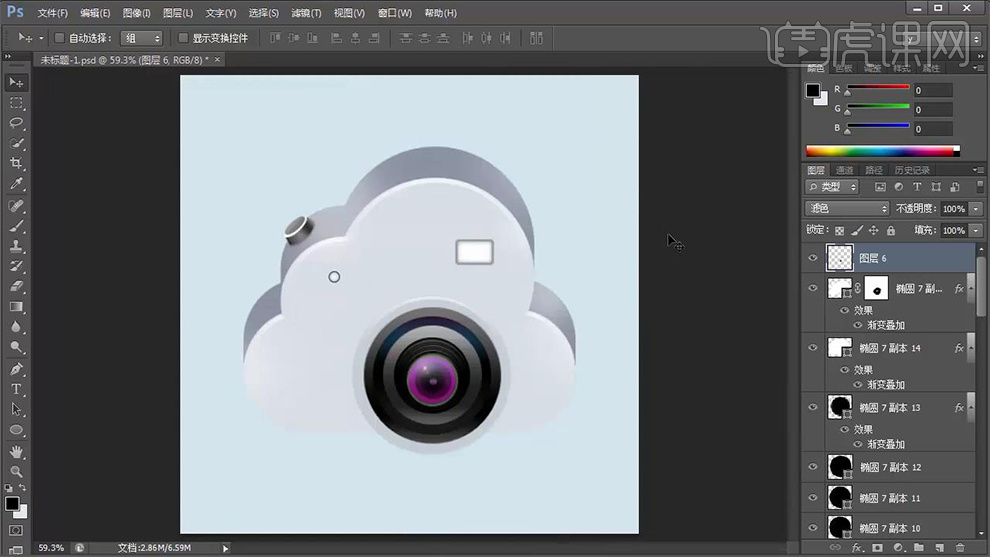Select the Dodge tool
This screenshot has height=557, width=990.
tap(16, 347)
